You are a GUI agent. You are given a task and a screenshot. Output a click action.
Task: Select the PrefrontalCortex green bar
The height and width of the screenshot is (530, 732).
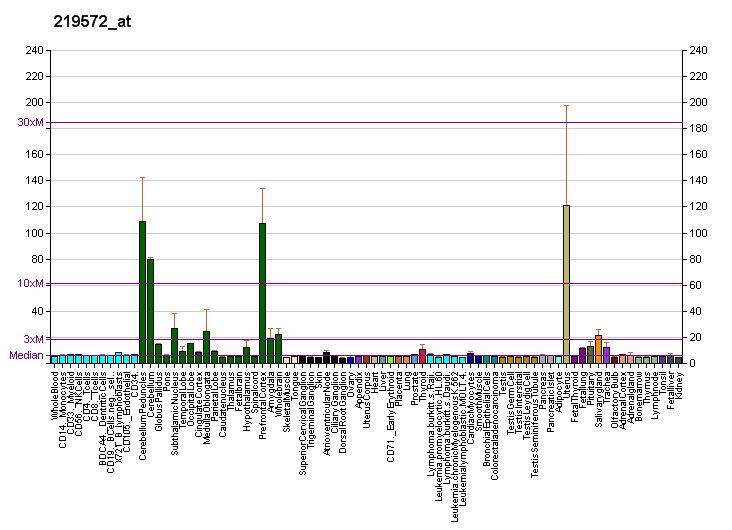coord(262,292)
